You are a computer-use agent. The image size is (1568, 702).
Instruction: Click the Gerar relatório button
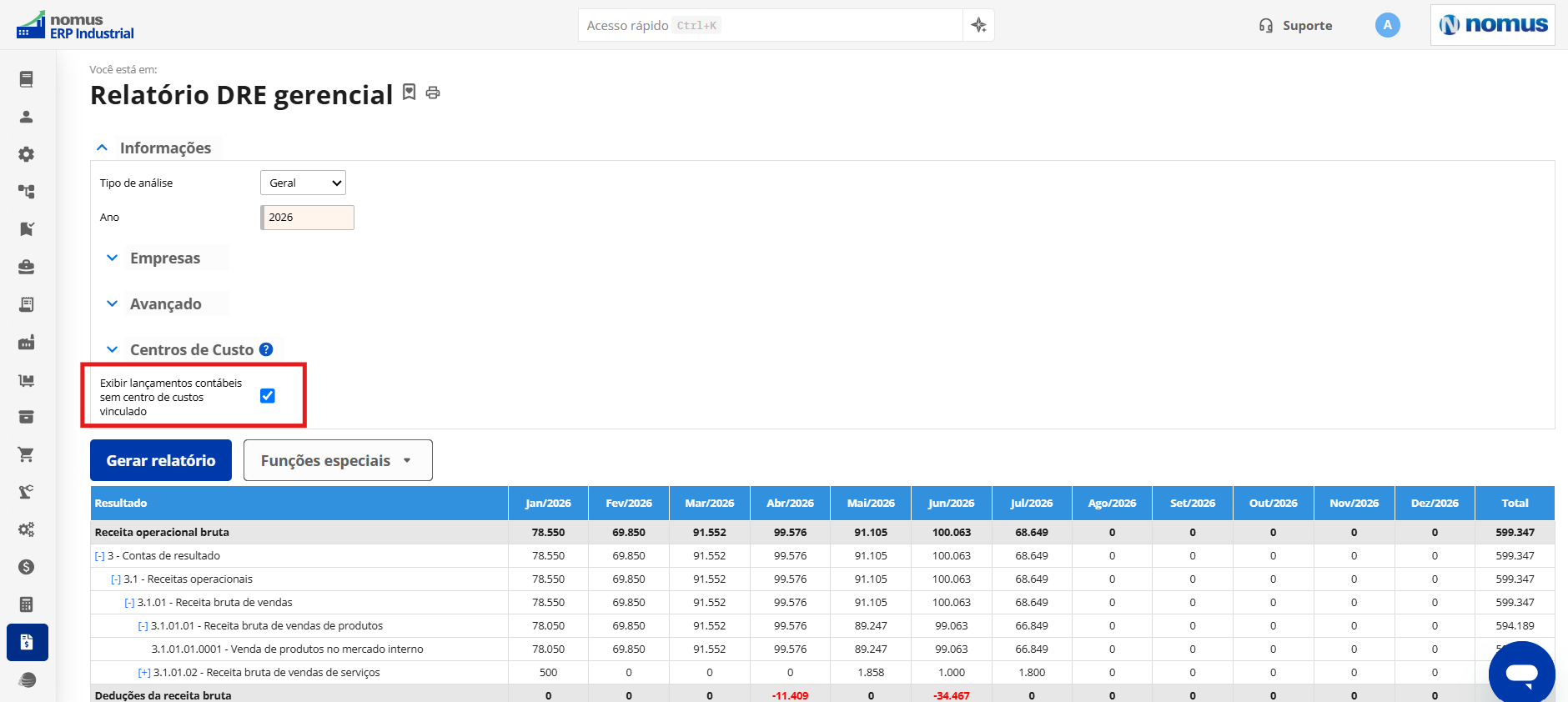click(161, 460)
